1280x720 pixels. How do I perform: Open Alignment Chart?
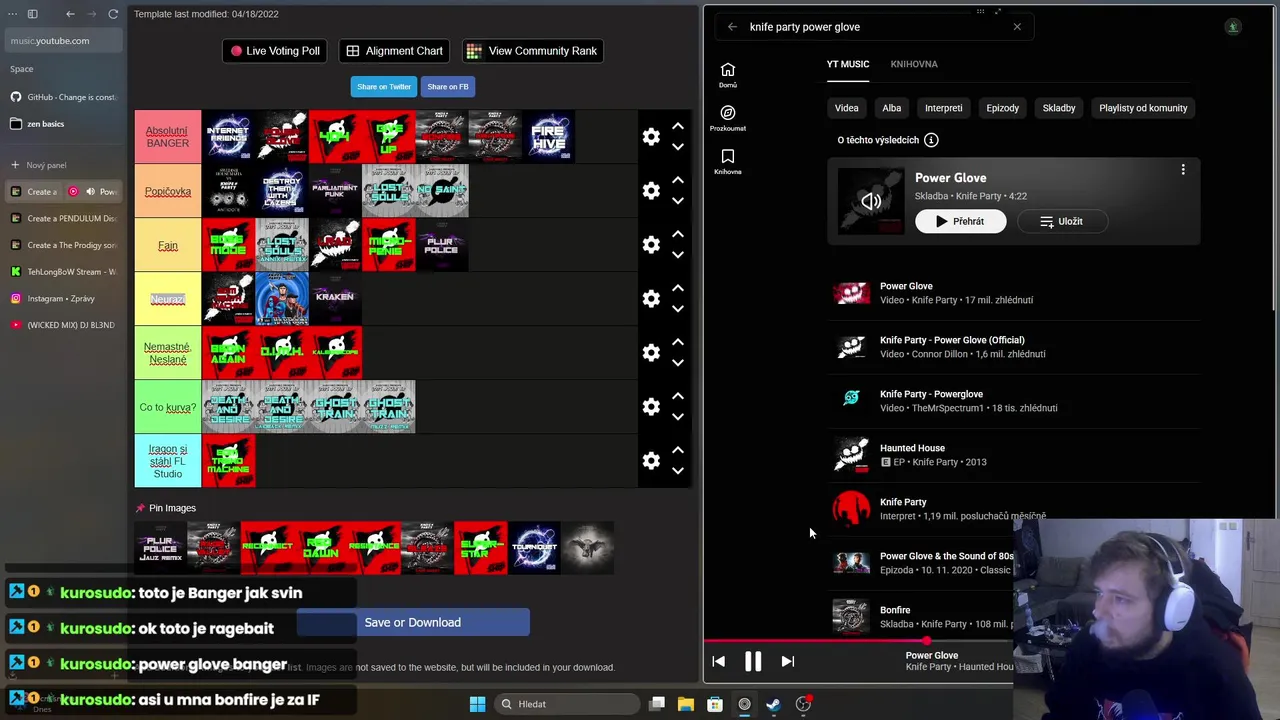tap(394, 51)
